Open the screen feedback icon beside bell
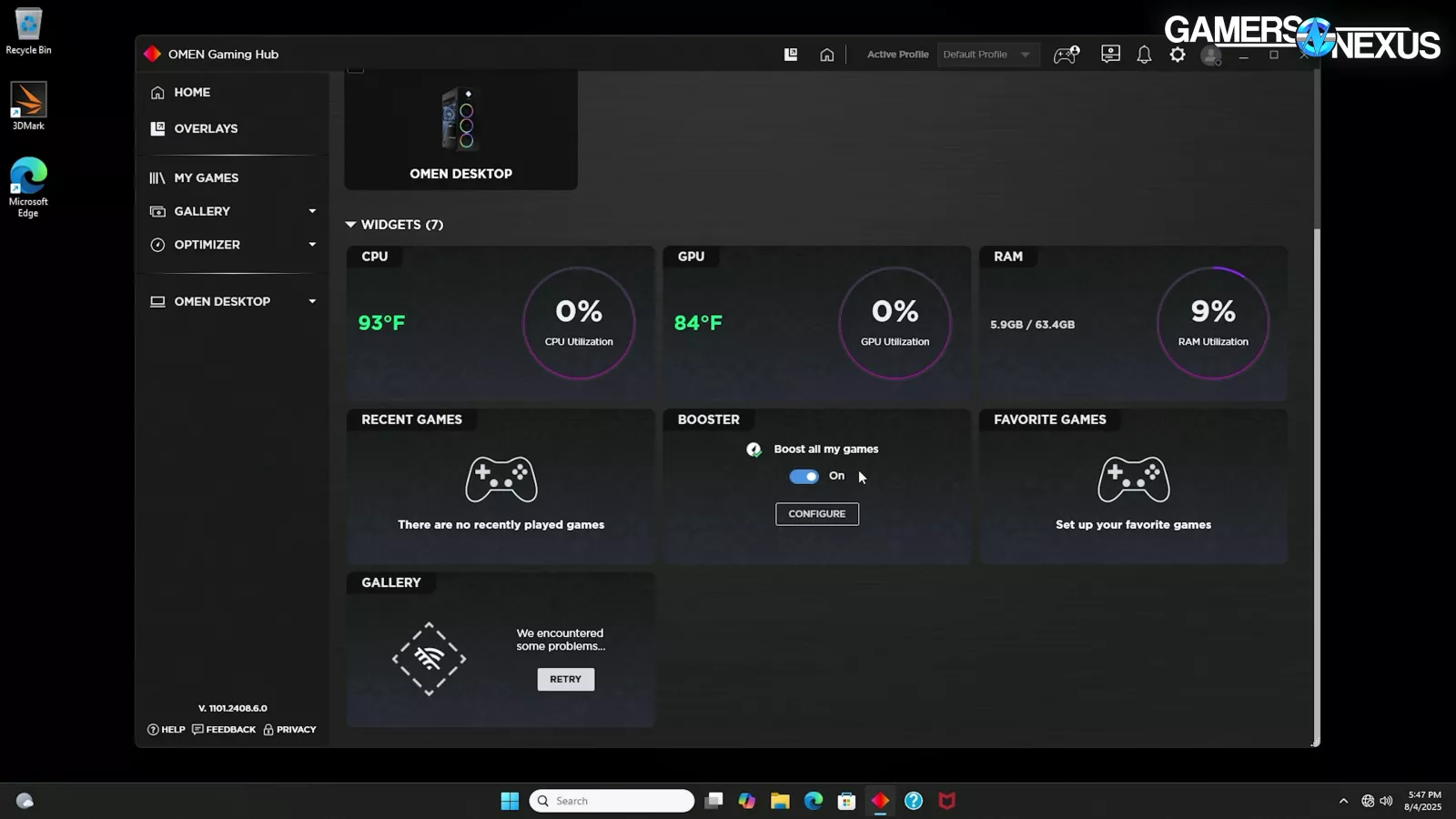This screenshot has height=819, width=1456. [x=1110, y=55]
